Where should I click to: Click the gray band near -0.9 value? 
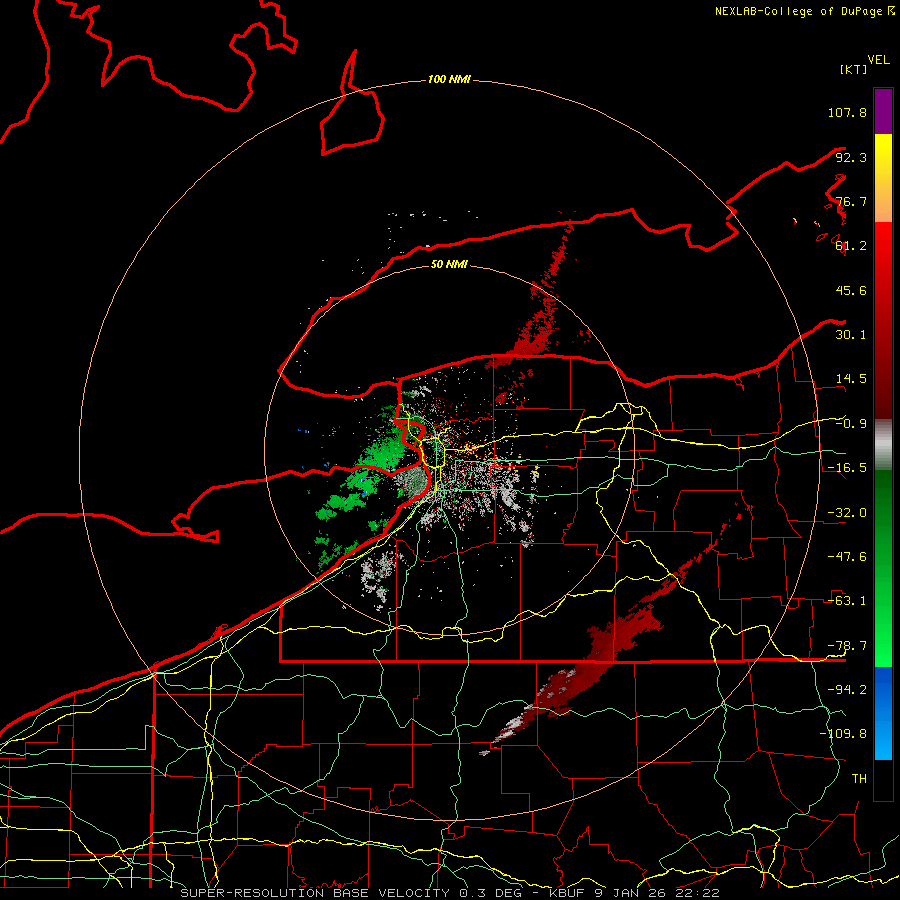point(883,444)
